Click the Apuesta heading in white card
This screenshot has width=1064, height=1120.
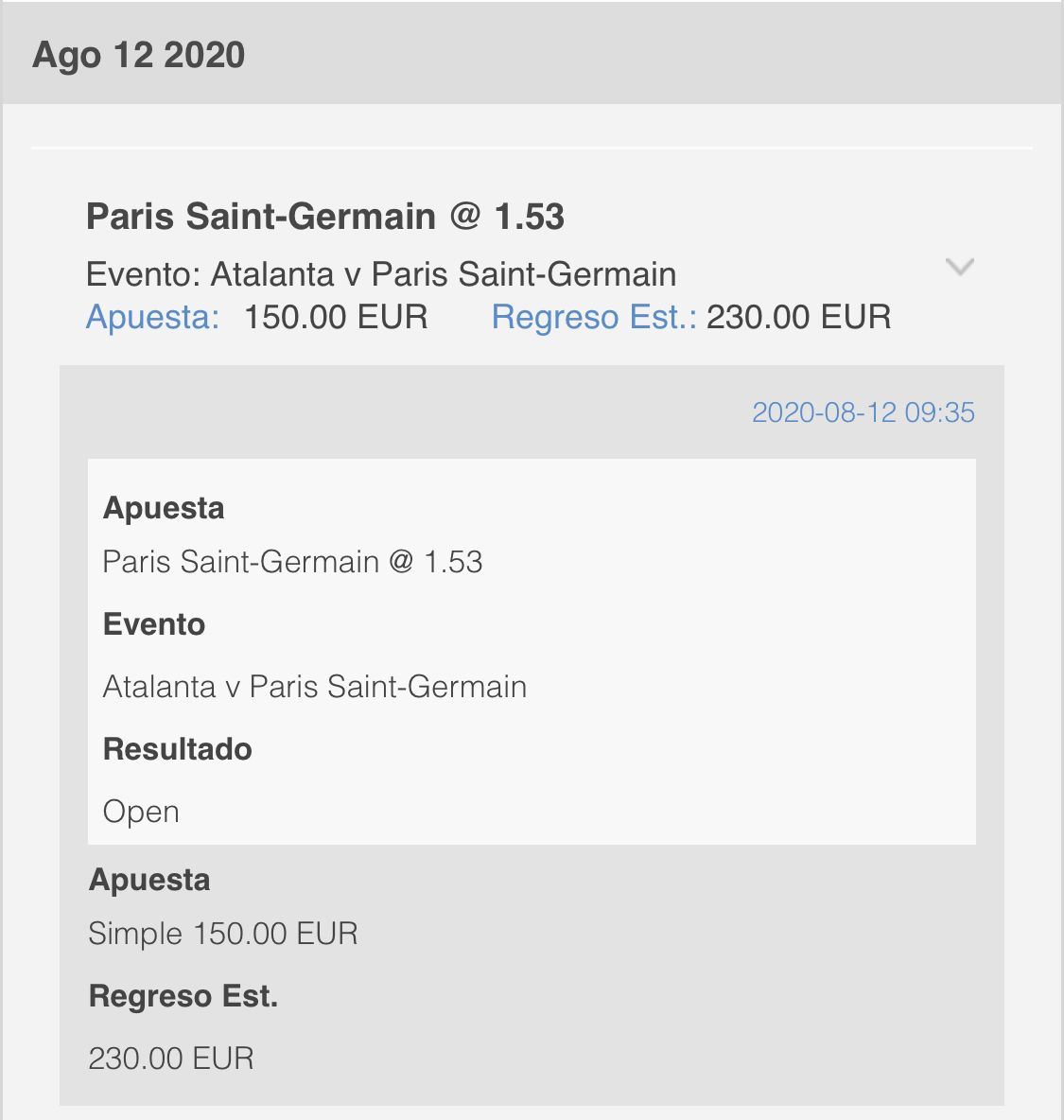coord(164,509)
